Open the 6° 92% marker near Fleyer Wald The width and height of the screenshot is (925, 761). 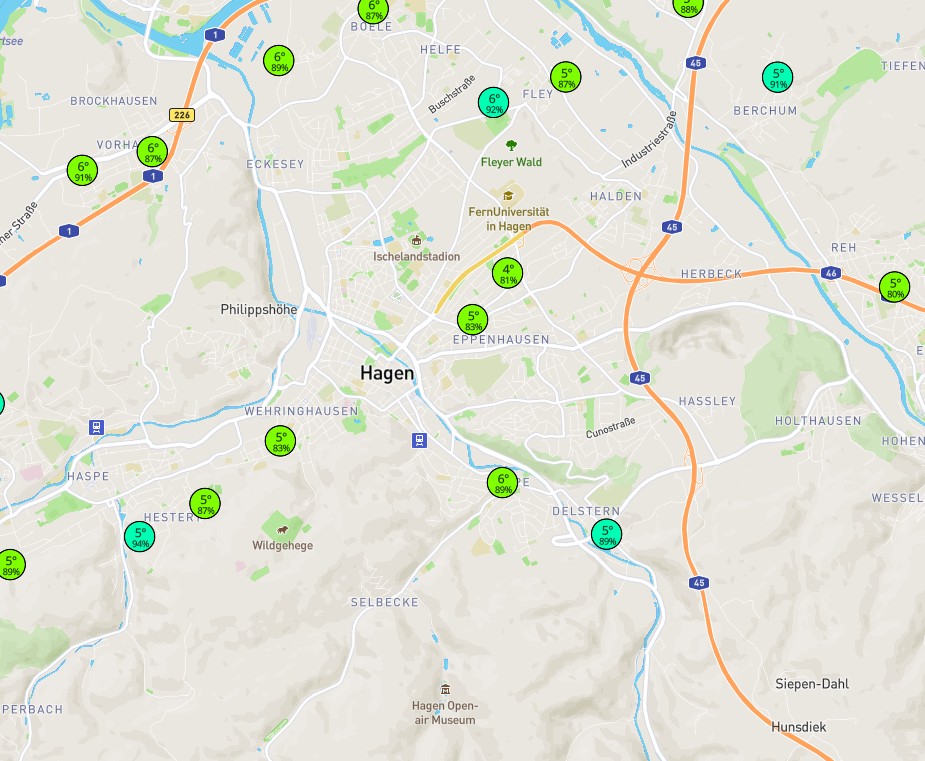(x=493, y=102)
